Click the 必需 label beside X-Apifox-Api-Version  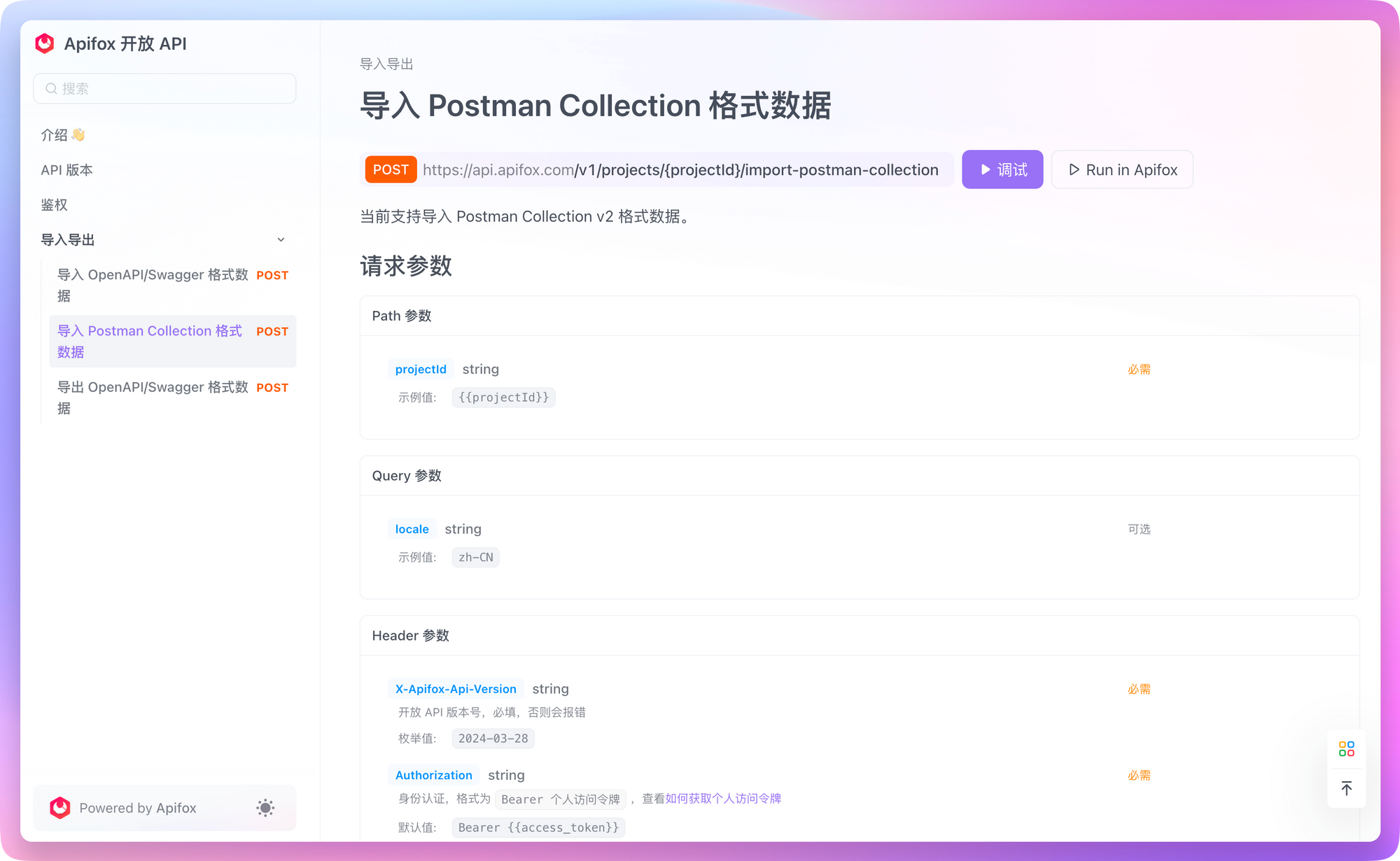click(1139, 689)
